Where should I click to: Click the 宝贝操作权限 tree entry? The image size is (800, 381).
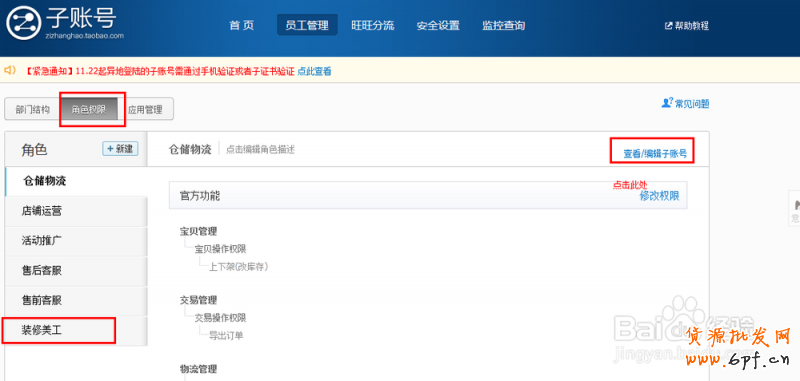click(x=220, y=249)
